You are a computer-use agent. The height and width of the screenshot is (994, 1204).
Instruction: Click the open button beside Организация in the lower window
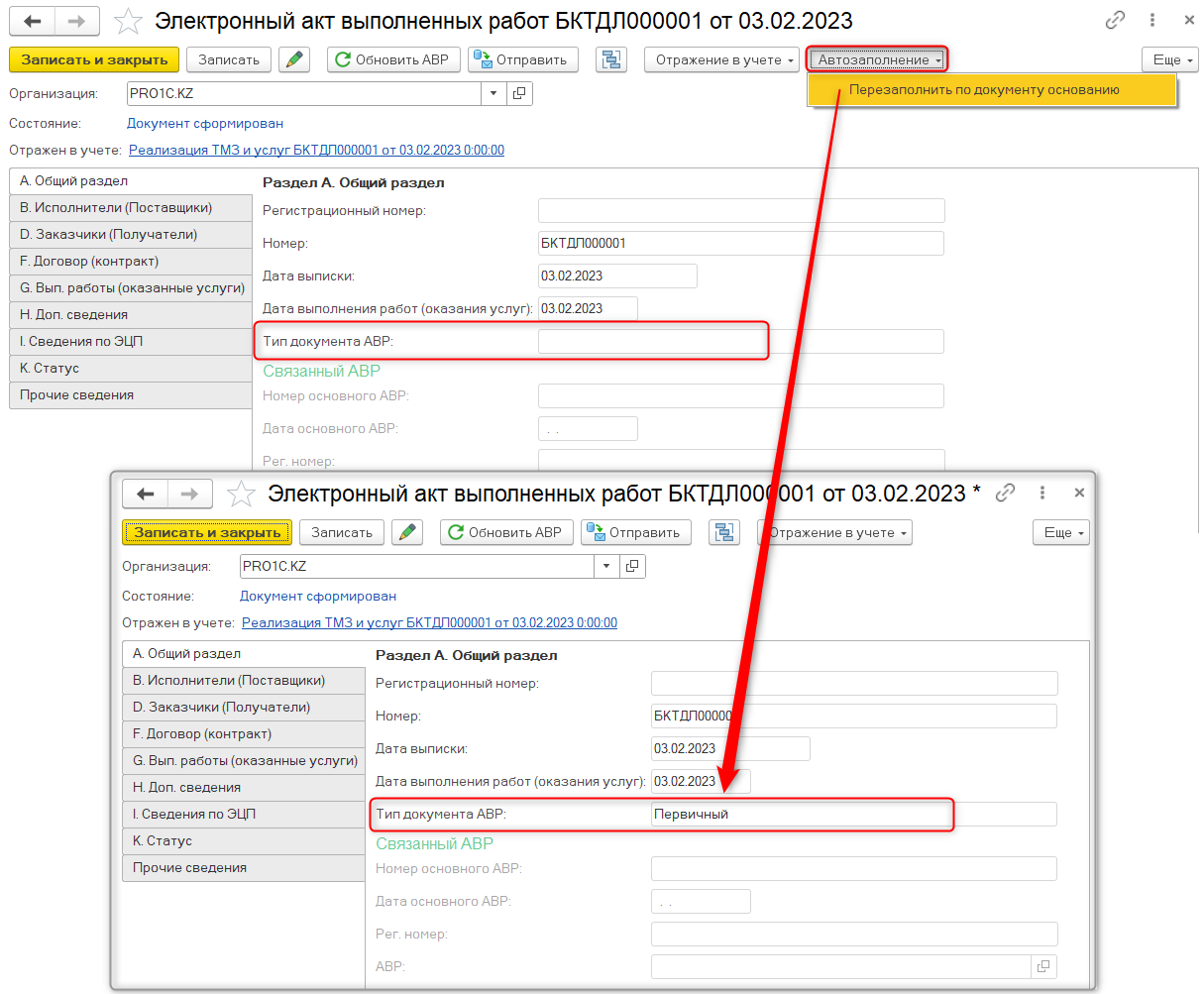[x=633, y=566]
